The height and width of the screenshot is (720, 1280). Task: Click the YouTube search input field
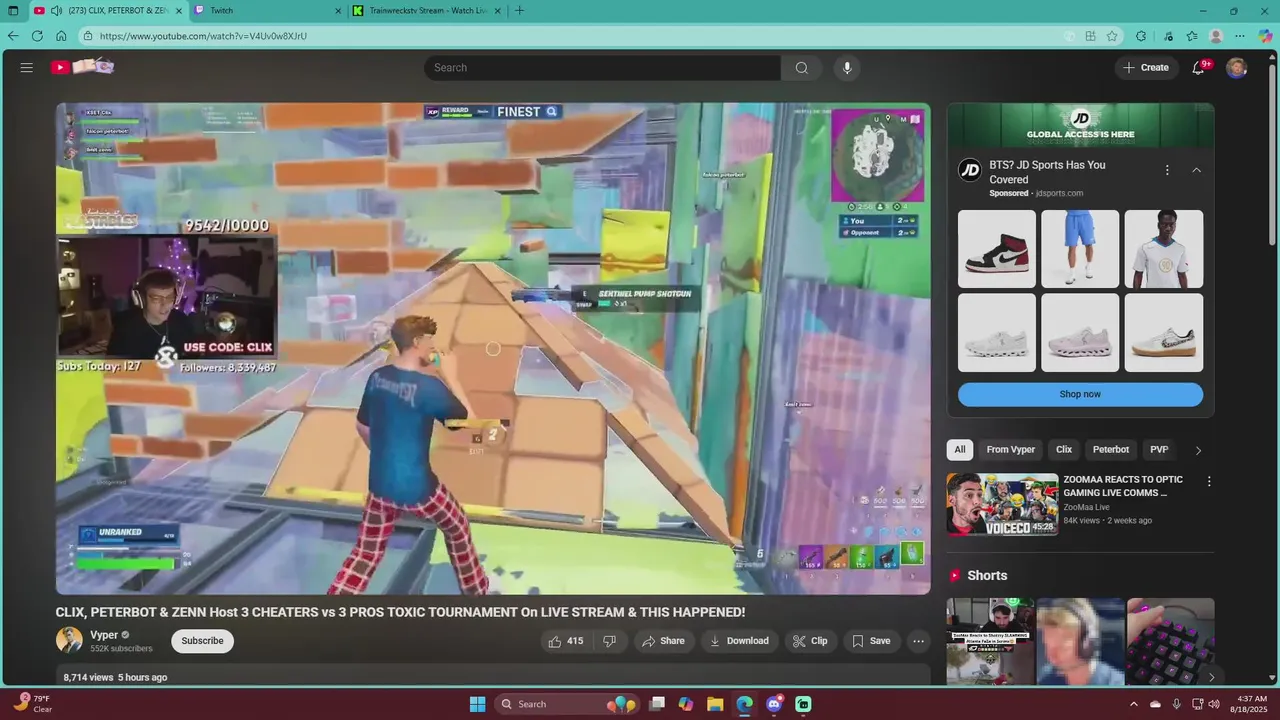(602, 67)
